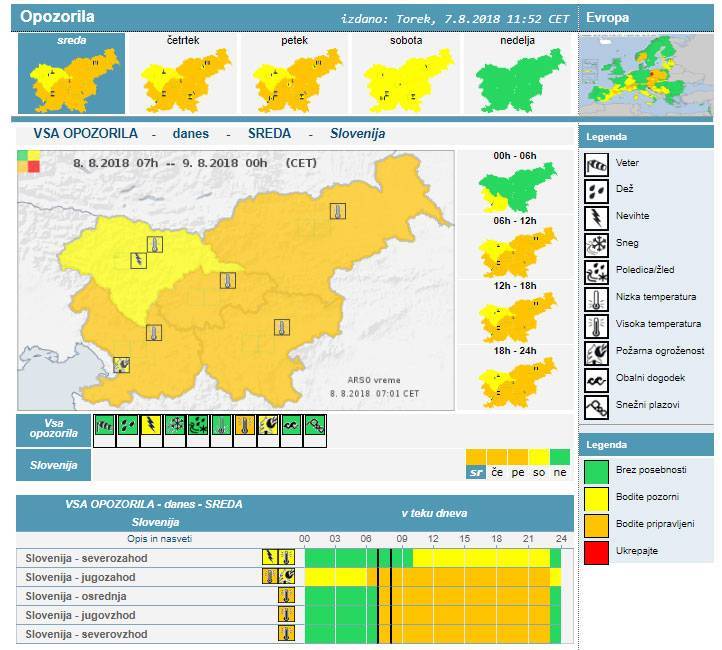The width and height of the screenshot is (722, 650).
Task: Select the fire danger filter in Vsa opozorila row
Action: 268,425
